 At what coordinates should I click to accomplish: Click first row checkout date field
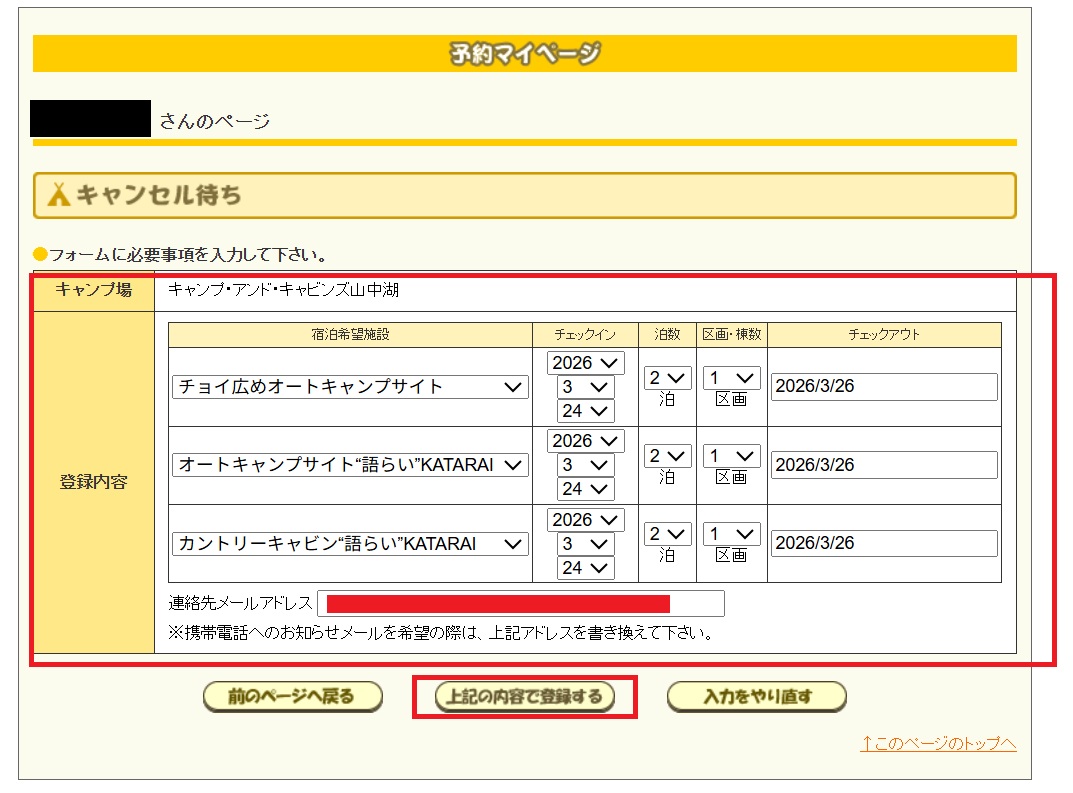coord(883,387)
